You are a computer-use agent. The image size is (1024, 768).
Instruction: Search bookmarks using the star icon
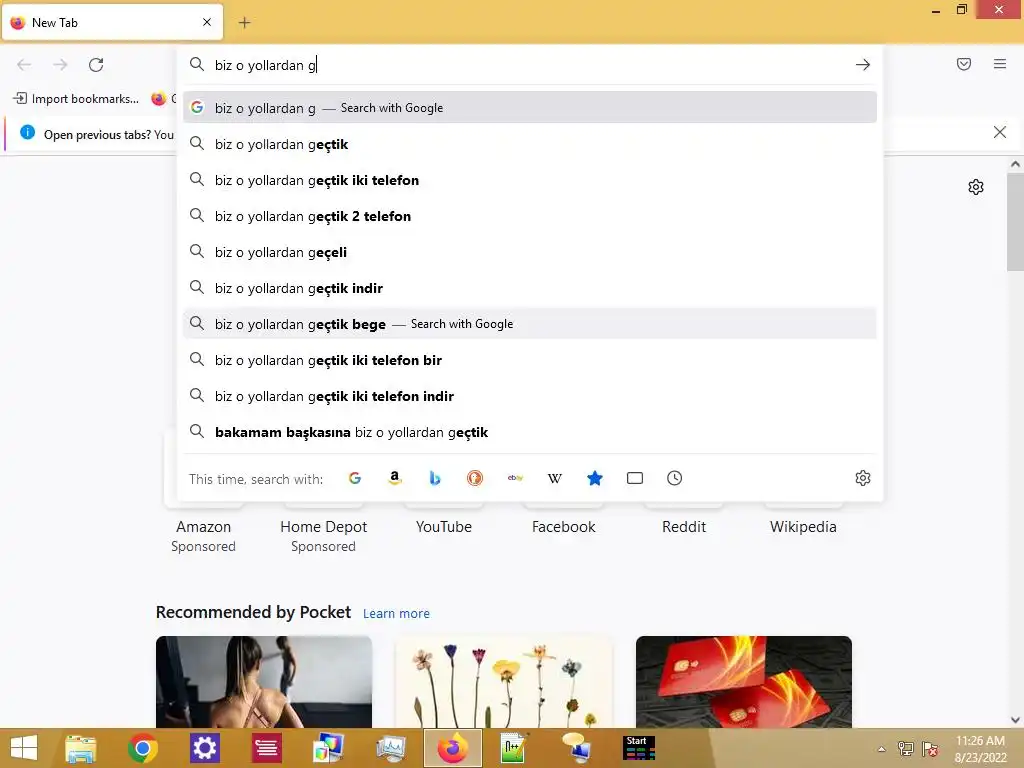coord(594,478)
